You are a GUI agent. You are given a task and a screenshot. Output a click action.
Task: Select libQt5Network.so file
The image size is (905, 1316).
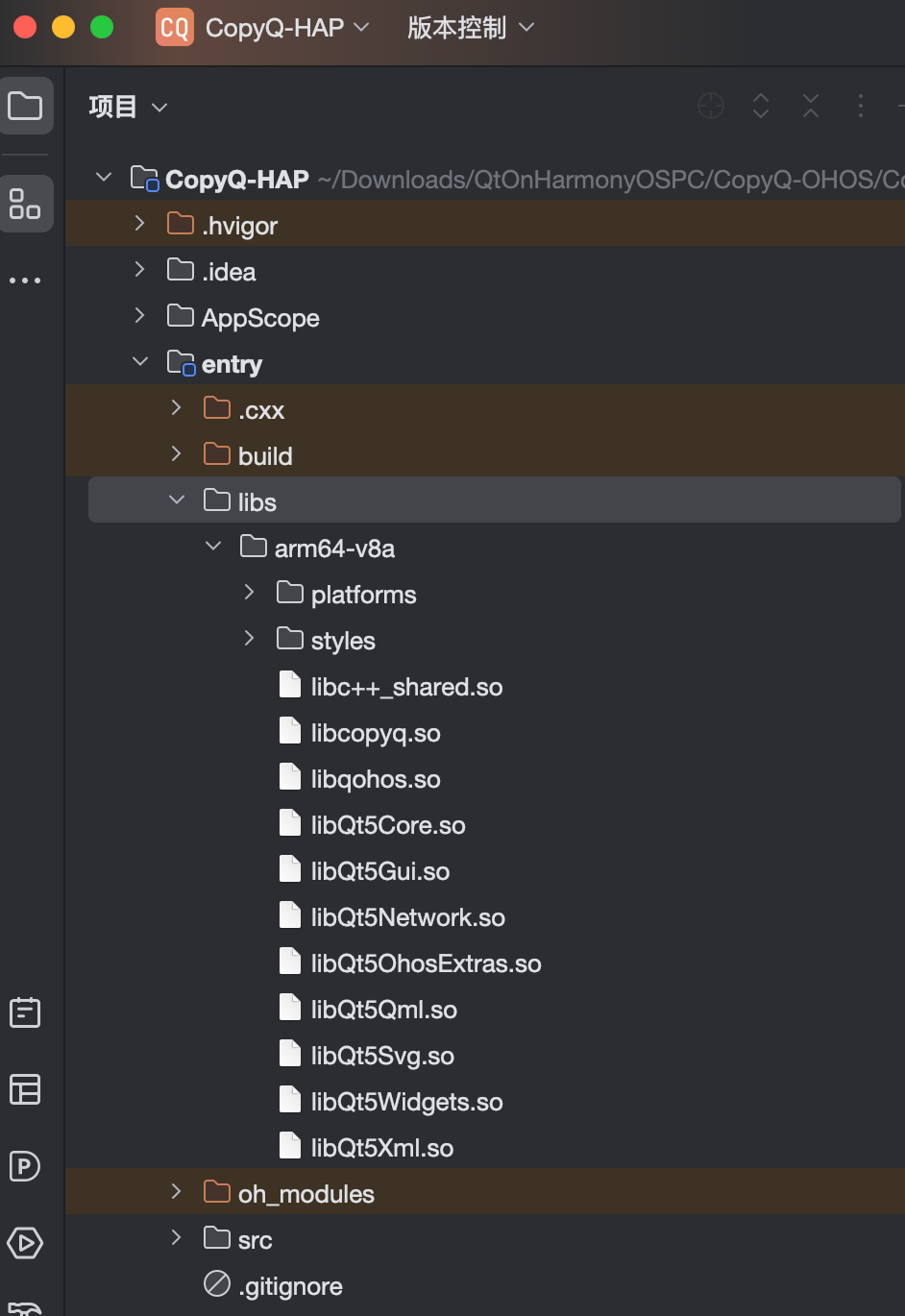click(x=408, y=917)
